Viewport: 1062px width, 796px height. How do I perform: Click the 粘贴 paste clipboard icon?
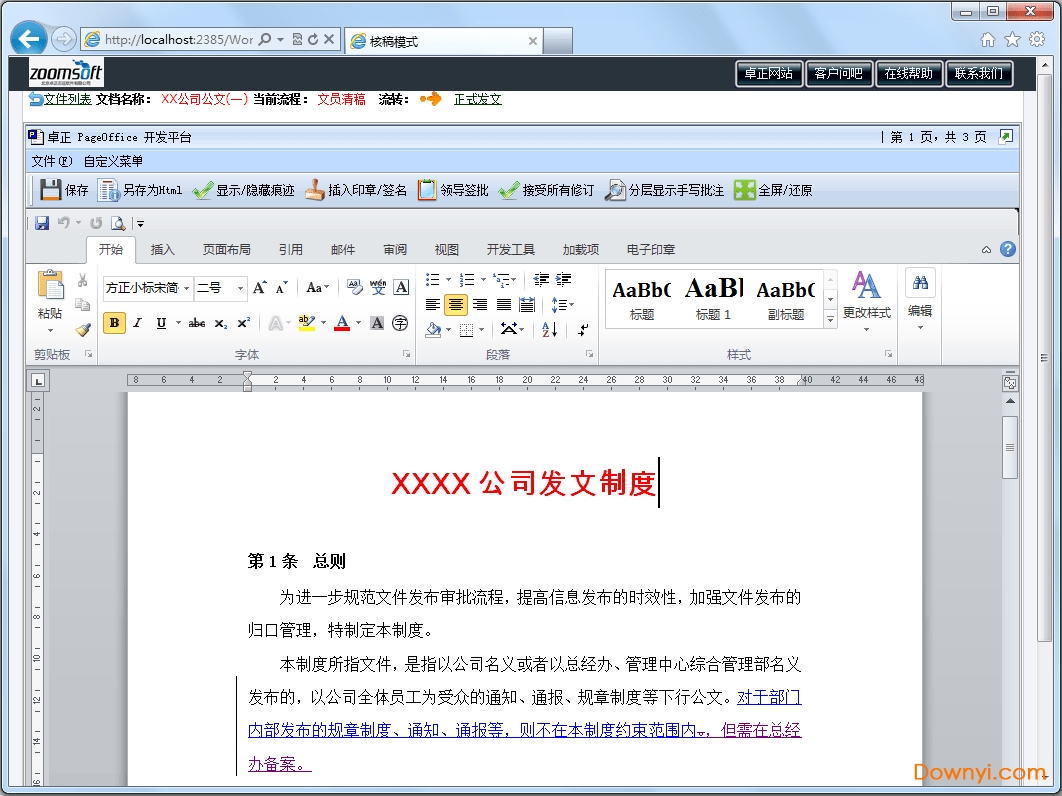pos(50,286)
